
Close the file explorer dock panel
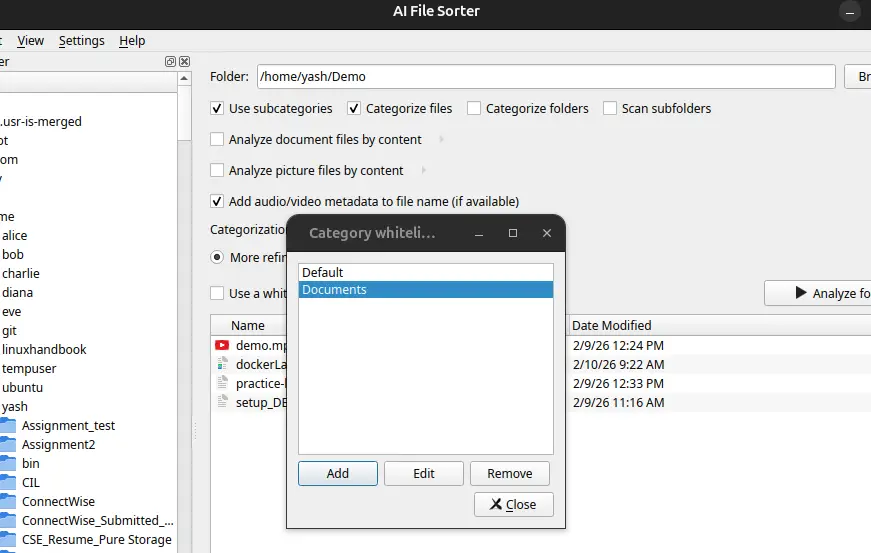pos(184,62)
